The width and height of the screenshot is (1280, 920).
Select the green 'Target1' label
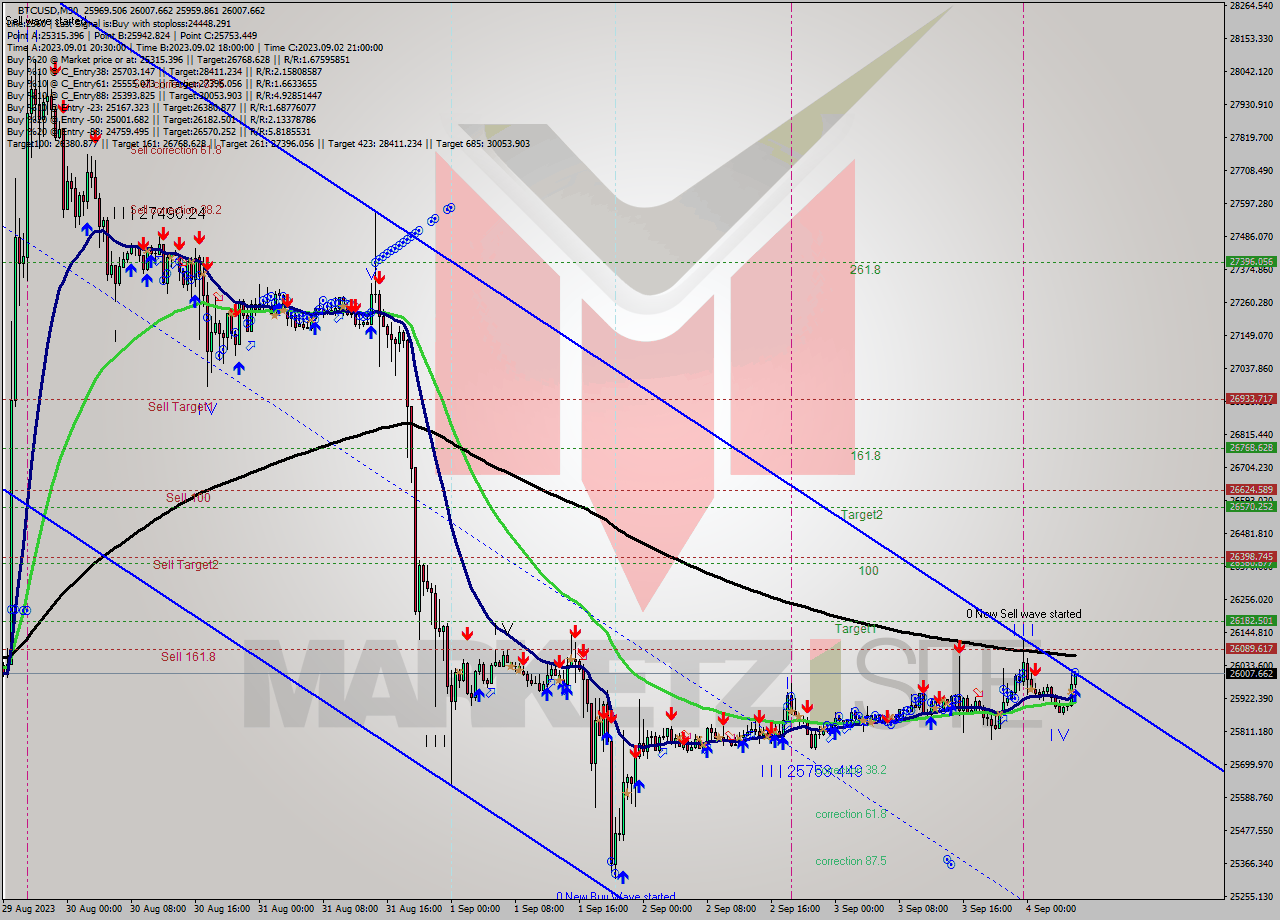point(856,628)
